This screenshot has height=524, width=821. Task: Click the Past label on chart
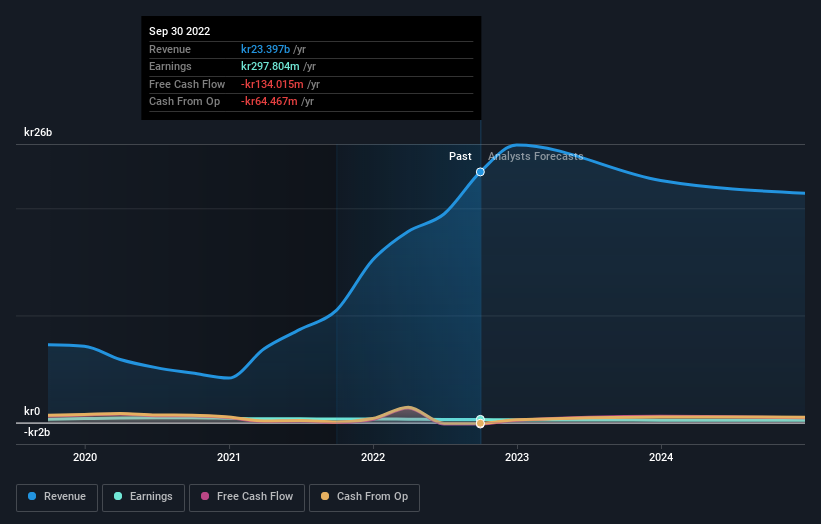click(x=460, y=156)
